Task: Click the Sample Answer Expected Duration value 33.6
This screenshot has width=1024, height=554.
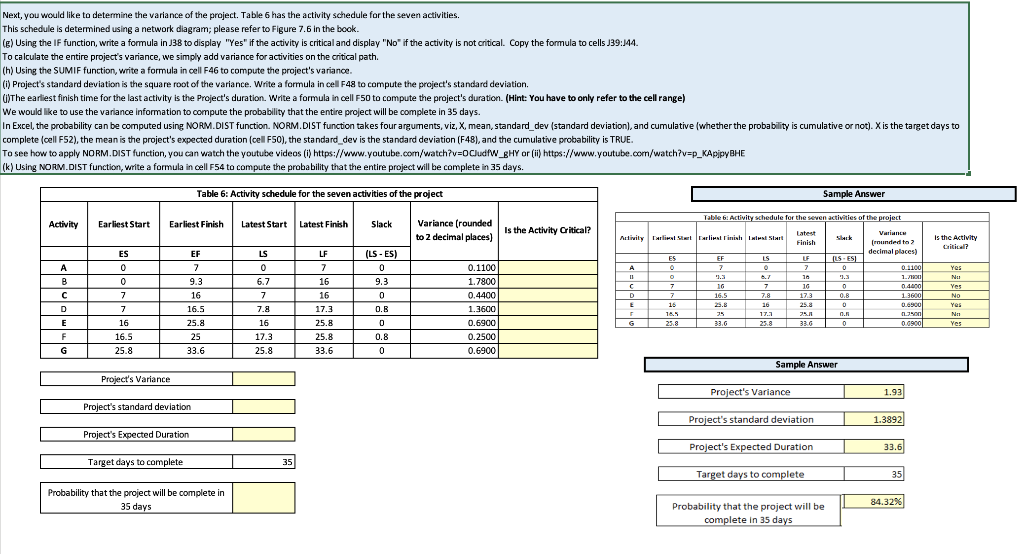Action: pos(874,447)
